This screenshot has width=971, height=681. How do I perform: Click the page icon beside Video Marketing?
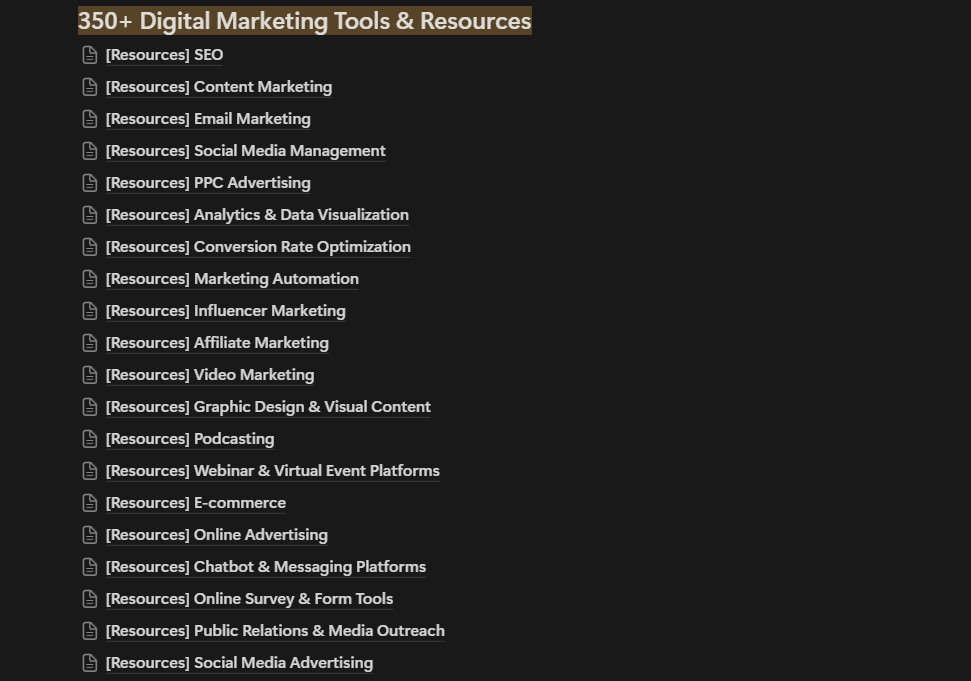pos(90,375)
